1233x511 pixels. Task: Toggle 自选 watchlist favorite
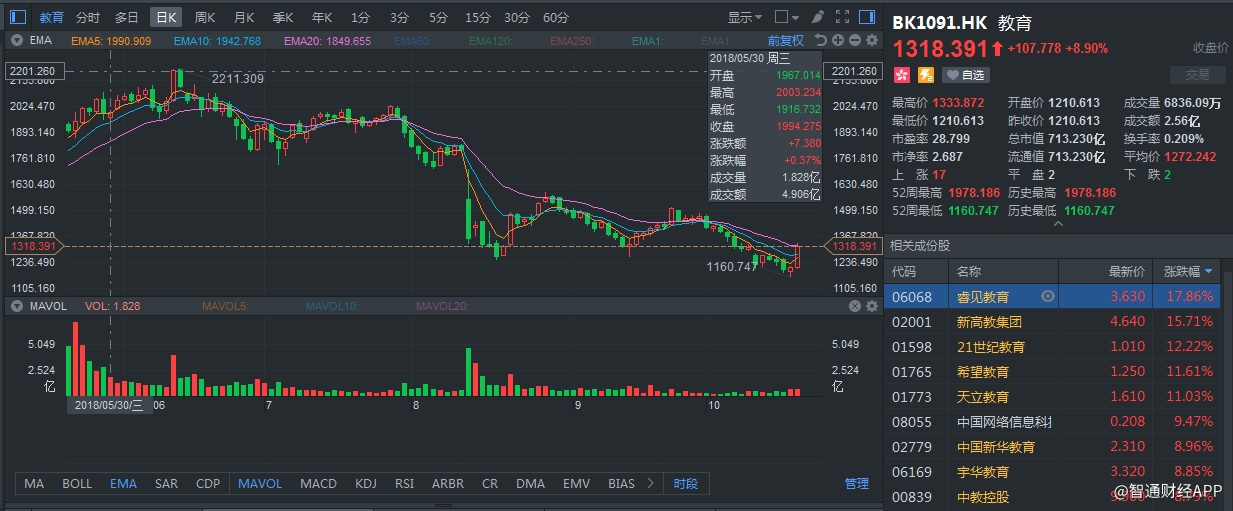pos(966,75)
